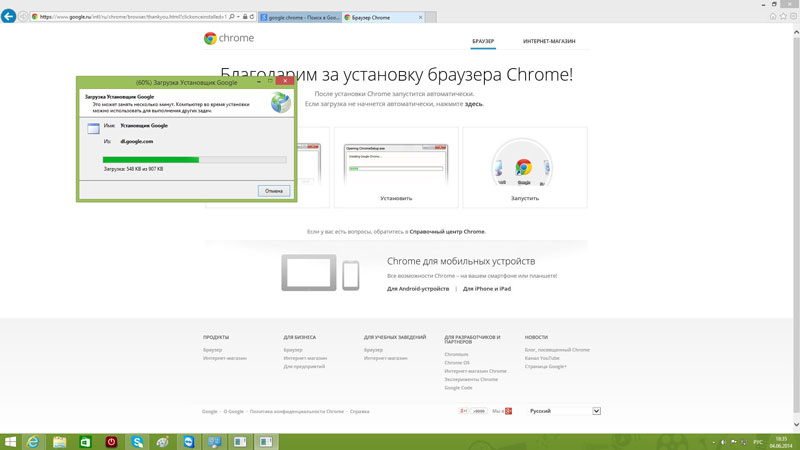Open Браузер link under Для учебных заведений

(373, 350)
